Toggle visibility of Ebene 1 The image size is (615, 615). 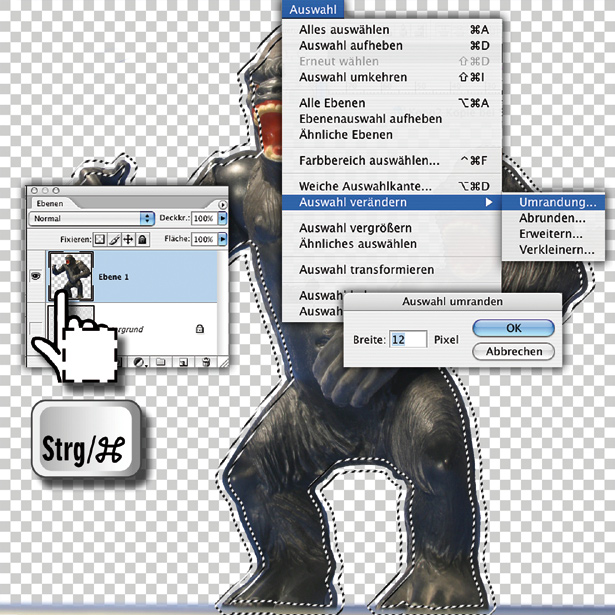coord(36,277)
